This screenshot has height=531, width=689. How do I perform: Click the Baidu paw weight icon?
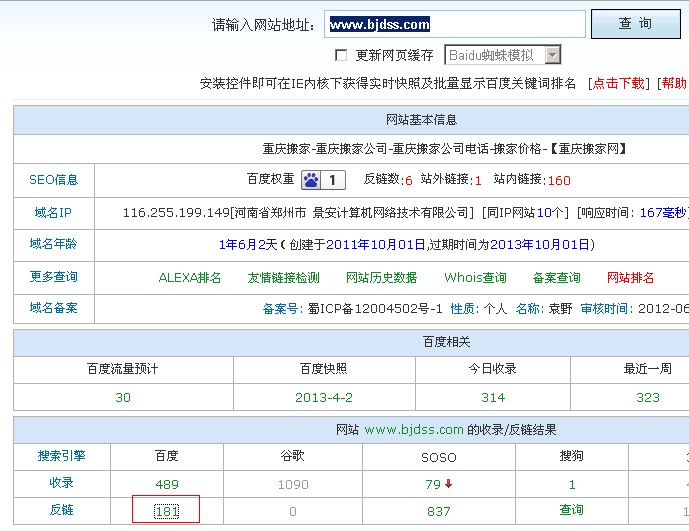[x=311, y=180]
